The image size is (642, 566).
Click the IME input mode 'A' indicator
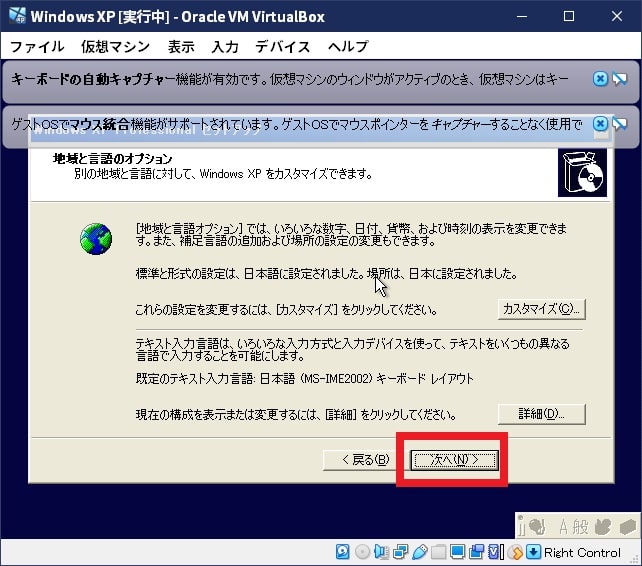click(x=563, y=527)
